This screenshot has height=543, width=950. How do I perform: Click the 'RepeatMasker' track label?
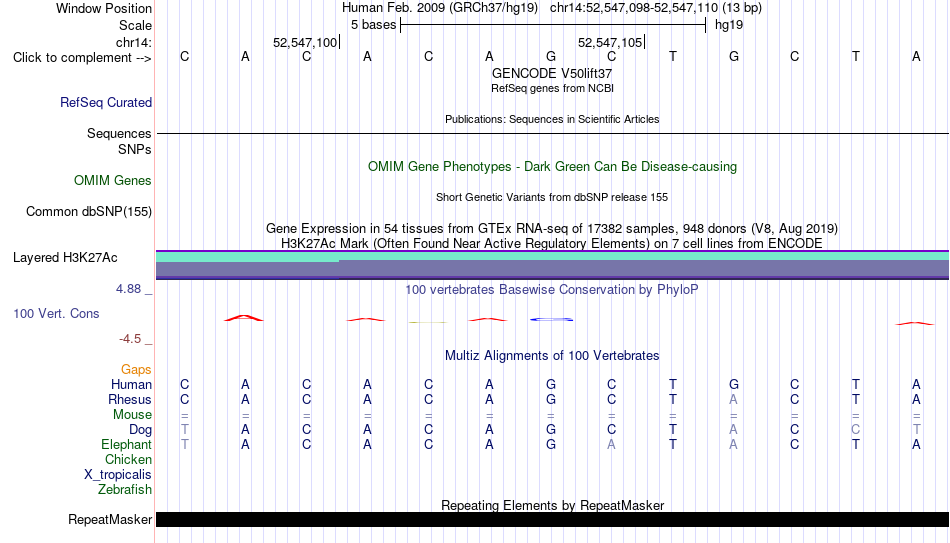tap(110, 520)
